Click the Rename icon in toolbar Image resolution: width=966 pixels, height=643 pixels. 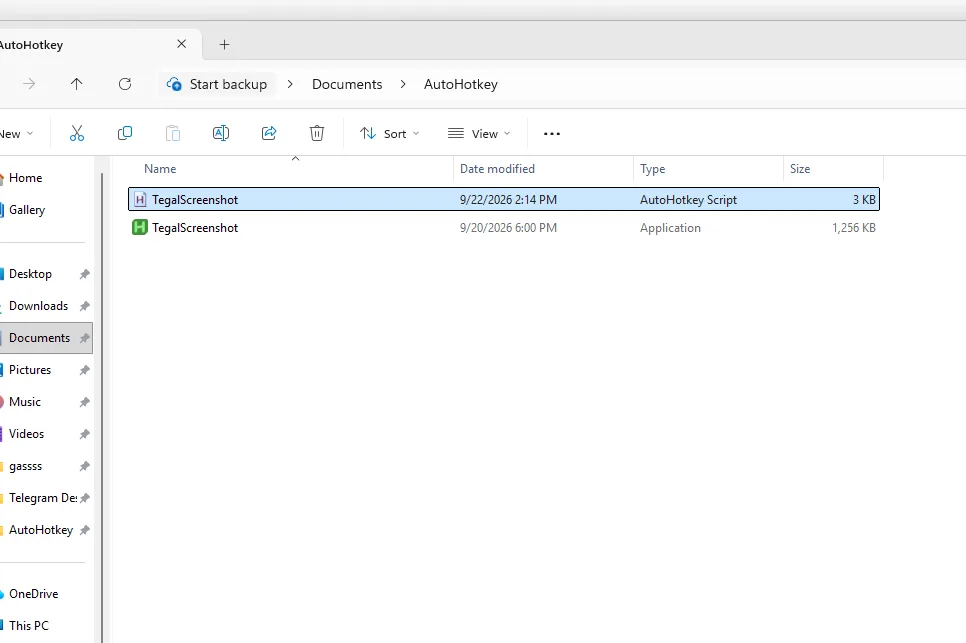pos(221,133)
